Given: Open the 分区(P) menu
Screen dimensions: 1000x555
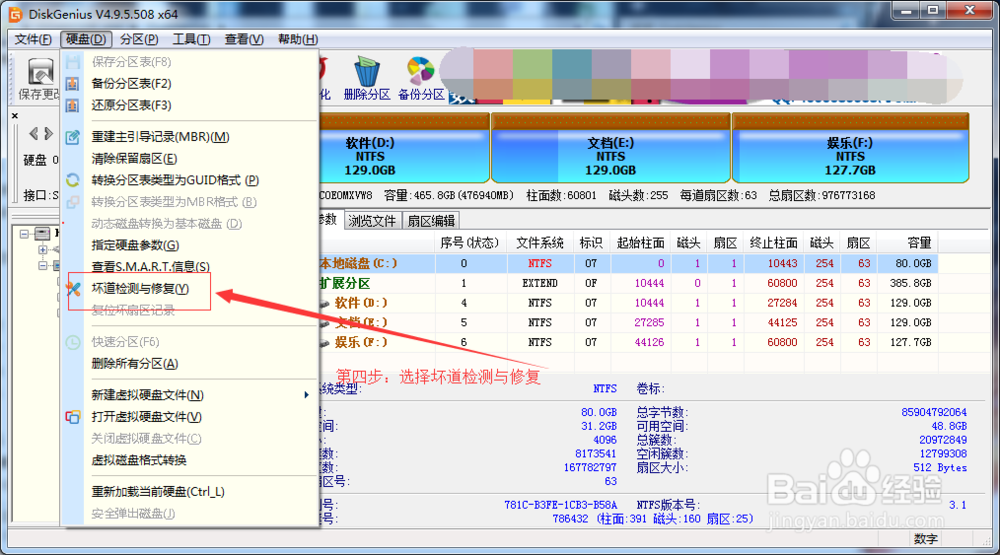Looking at the screenshot, I should pos(139,39).
